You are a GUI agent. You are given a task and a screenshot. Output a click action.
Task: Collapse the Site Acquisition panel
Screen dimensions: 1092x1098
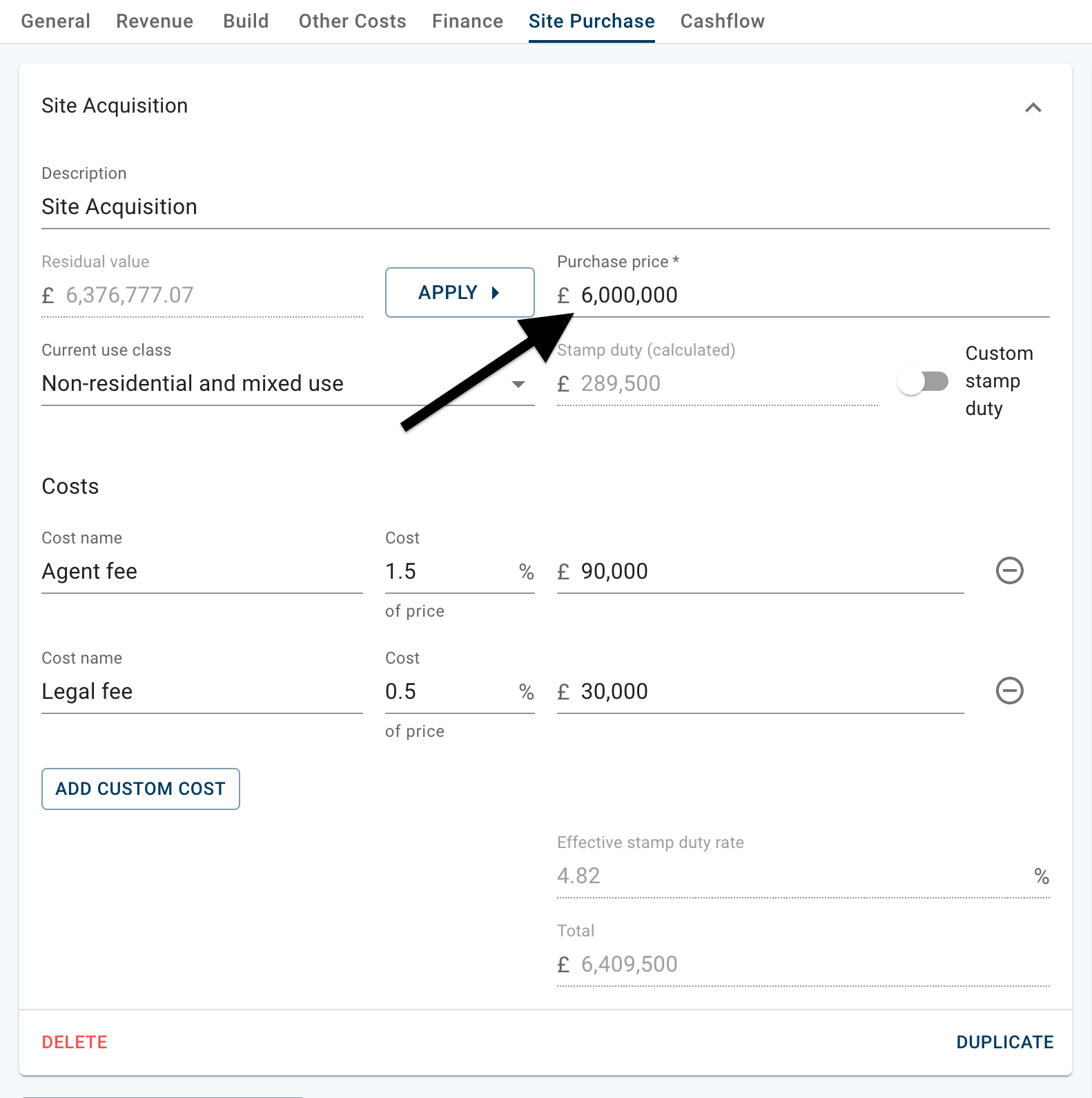[1033, 107]
